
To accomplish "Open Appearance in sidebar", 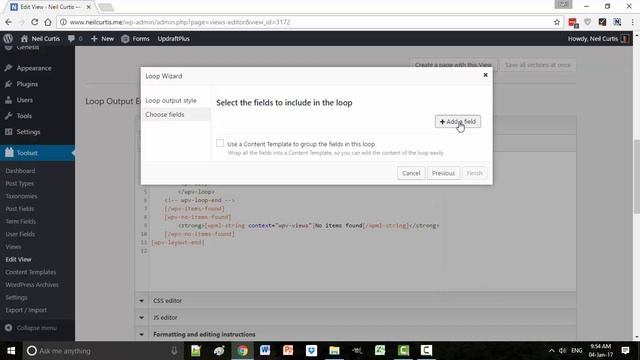I will click(34, 68).
